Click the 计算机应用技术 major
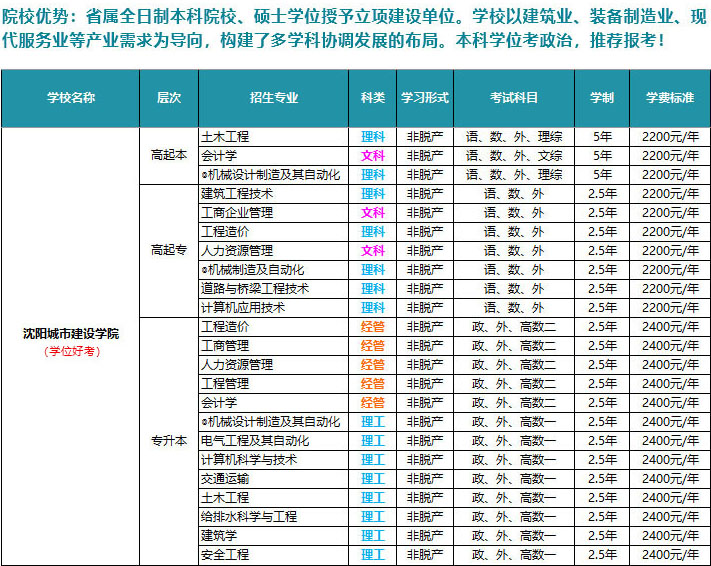The height and width of the screenshot is (566, 711). tap(243, 308)
